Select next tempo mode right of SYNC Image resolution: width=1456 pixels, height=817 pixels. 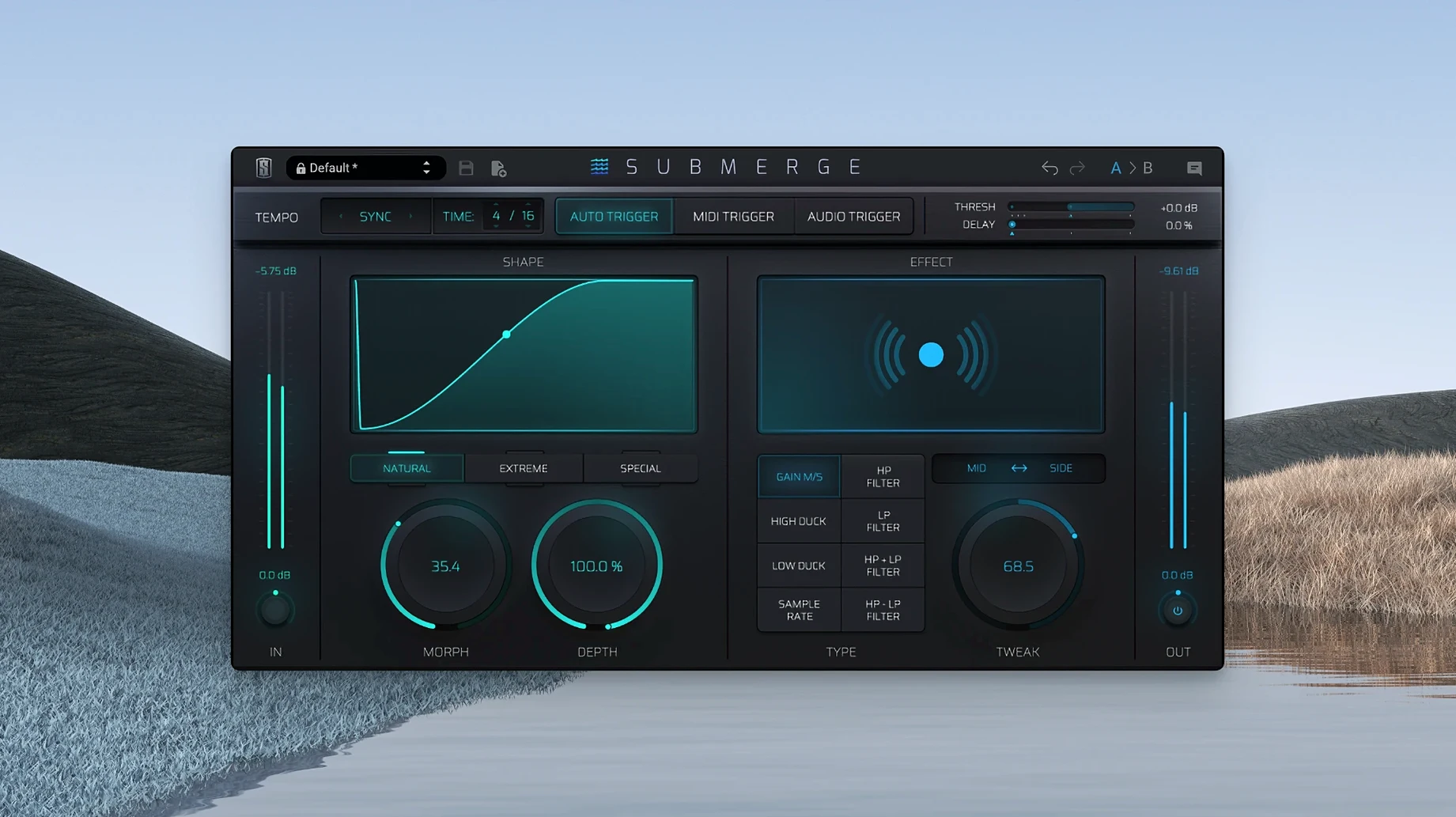(x=410, y=217)
